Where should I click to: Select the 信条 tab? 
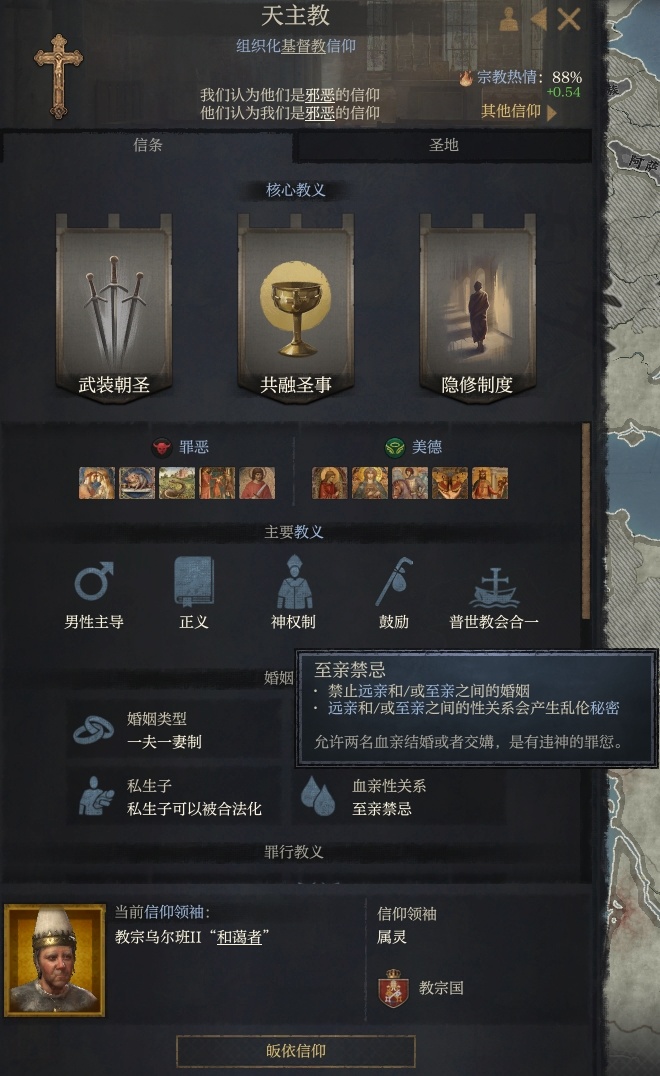click(x=148, y=145)
